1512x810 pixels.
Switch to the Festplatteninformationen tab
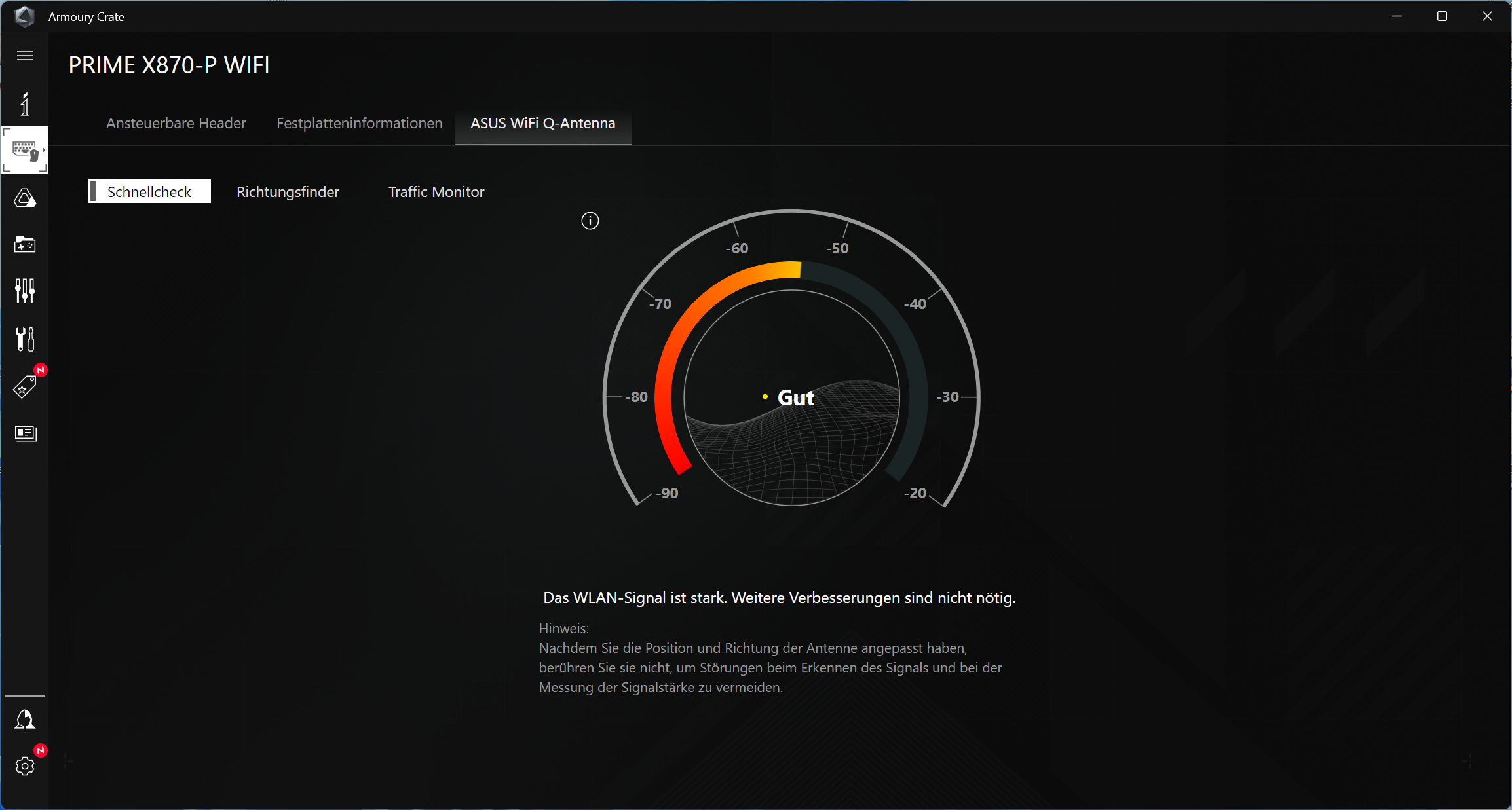pos(360,123)
